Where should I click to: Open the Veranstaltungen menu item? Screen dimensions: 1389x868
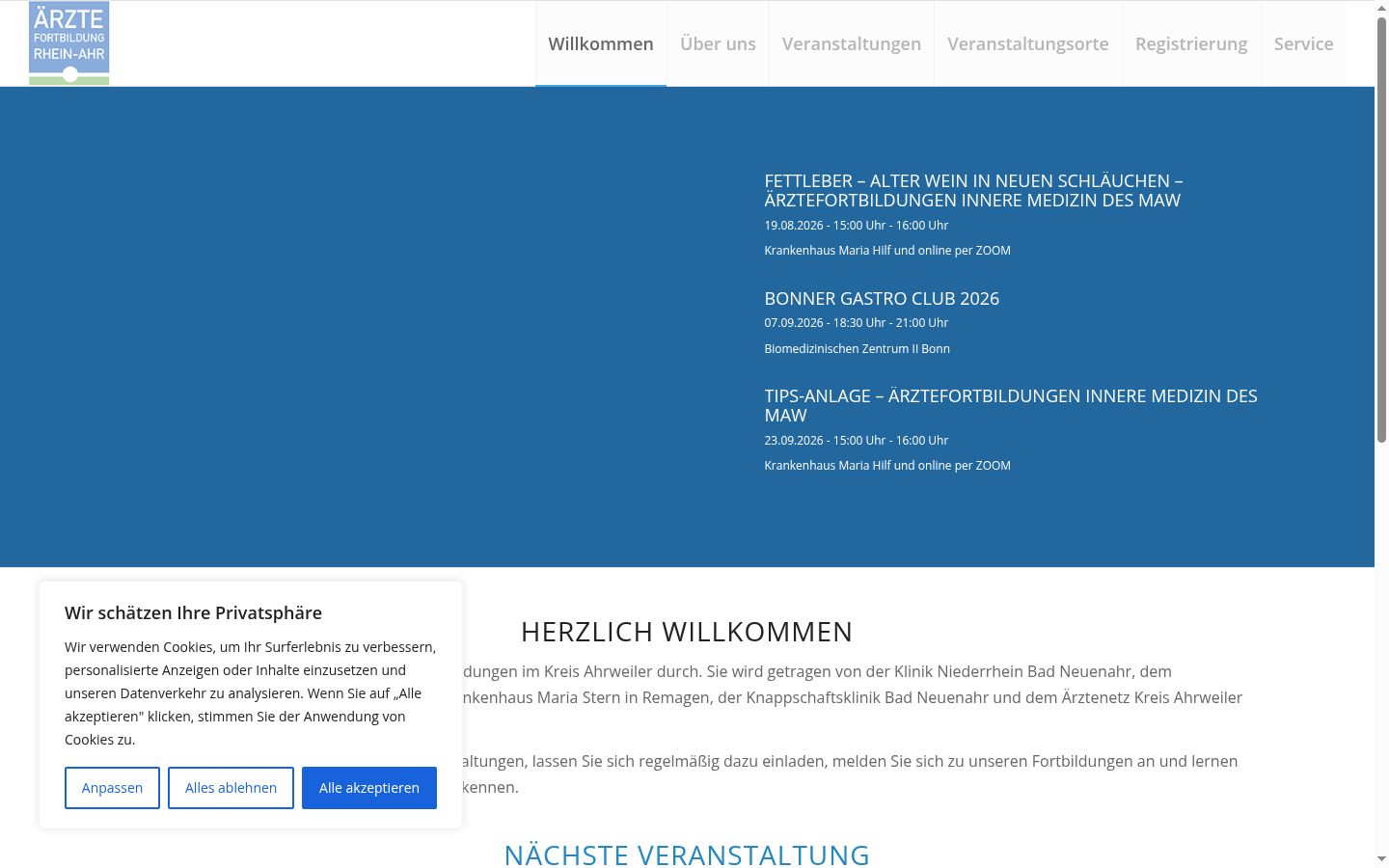(x=852, y=43)
